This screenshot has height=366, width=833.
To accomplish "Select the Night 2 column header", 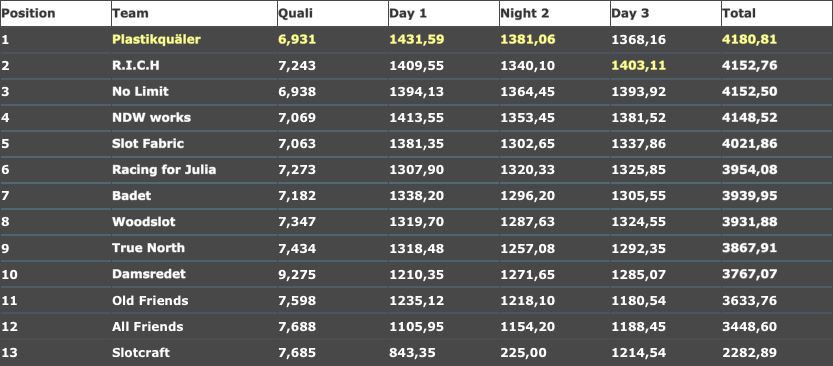I will coord(524,13).
